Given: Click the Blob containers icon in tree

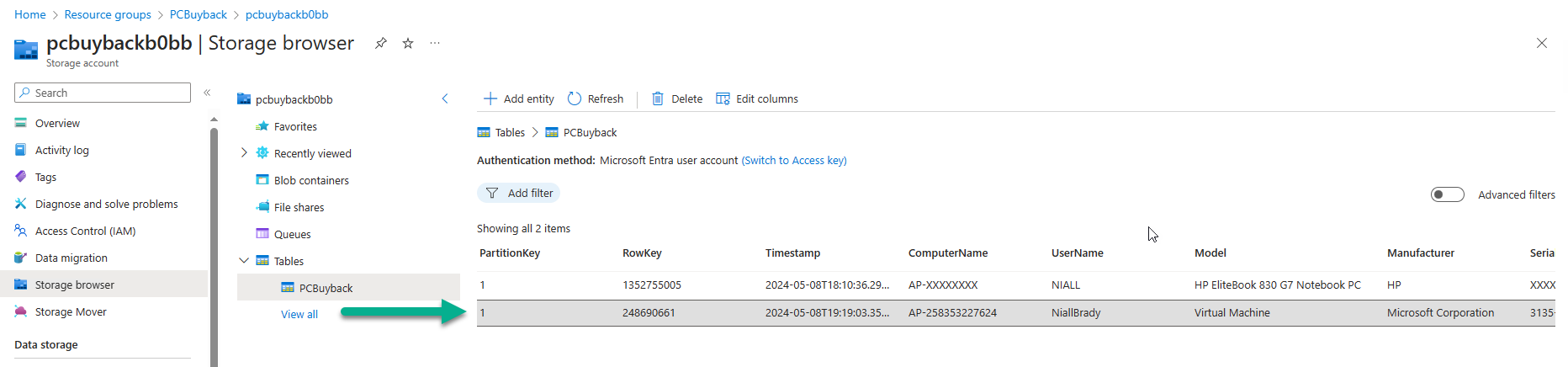Looking at the screenshot, I should click(x=262, y=180).
